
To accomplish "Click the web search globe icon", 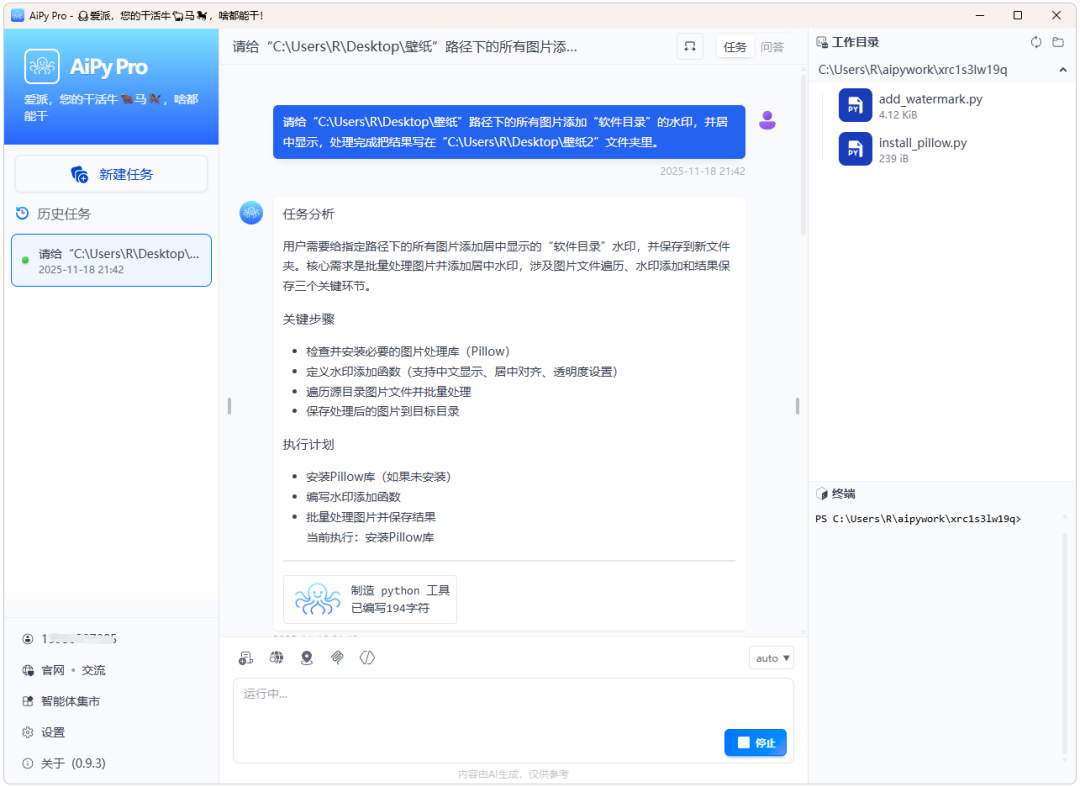I will coord(276,658).
